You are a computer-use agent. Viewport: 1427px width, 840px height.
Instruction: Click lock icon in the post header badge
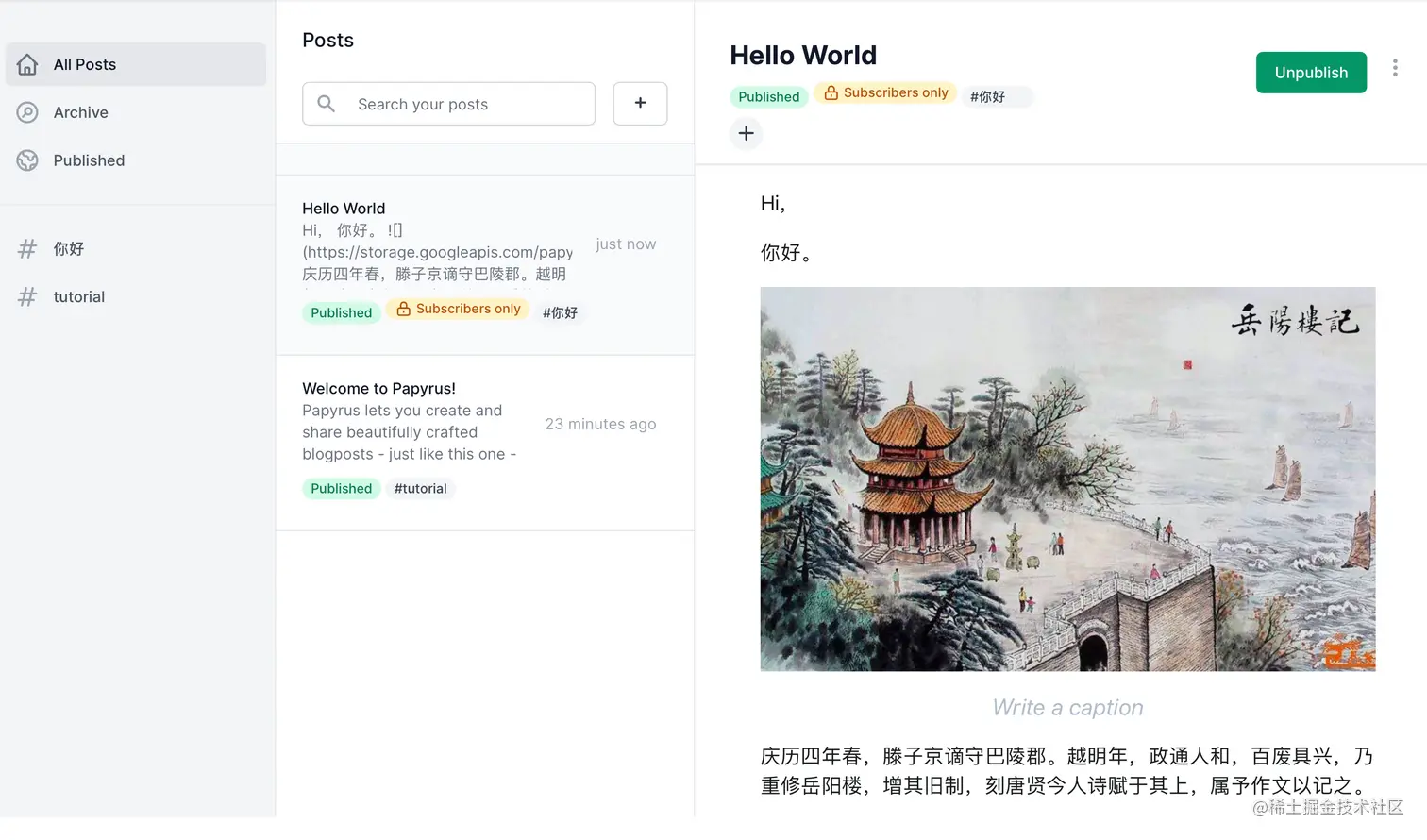pos(831,92)
